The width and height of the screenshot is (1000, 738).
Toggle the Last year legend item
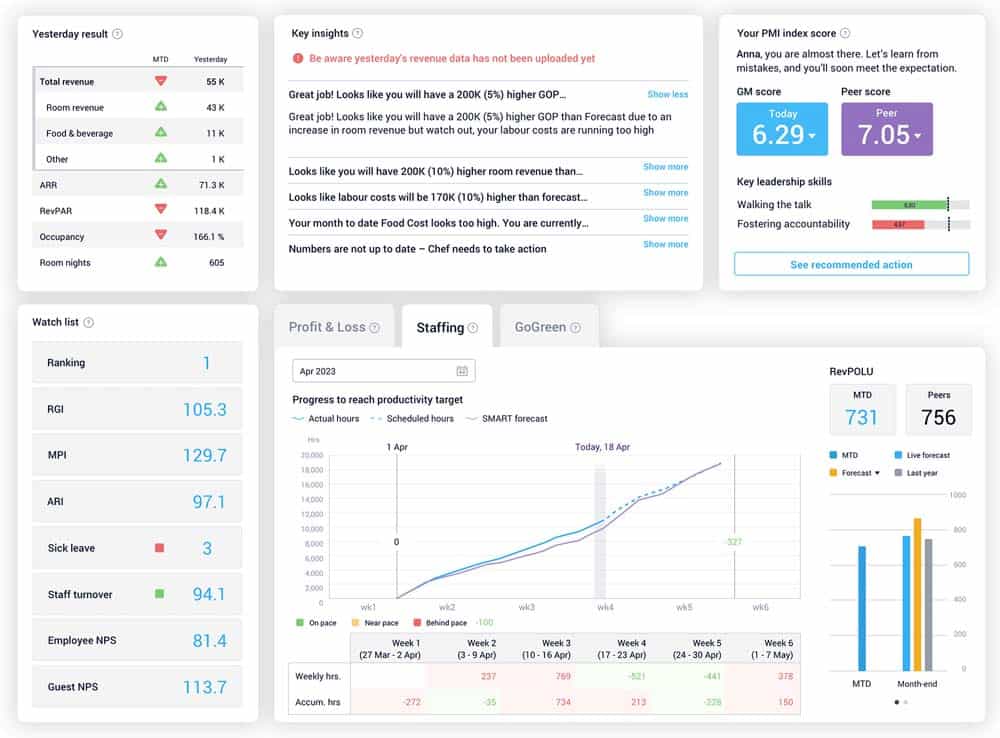915,473
